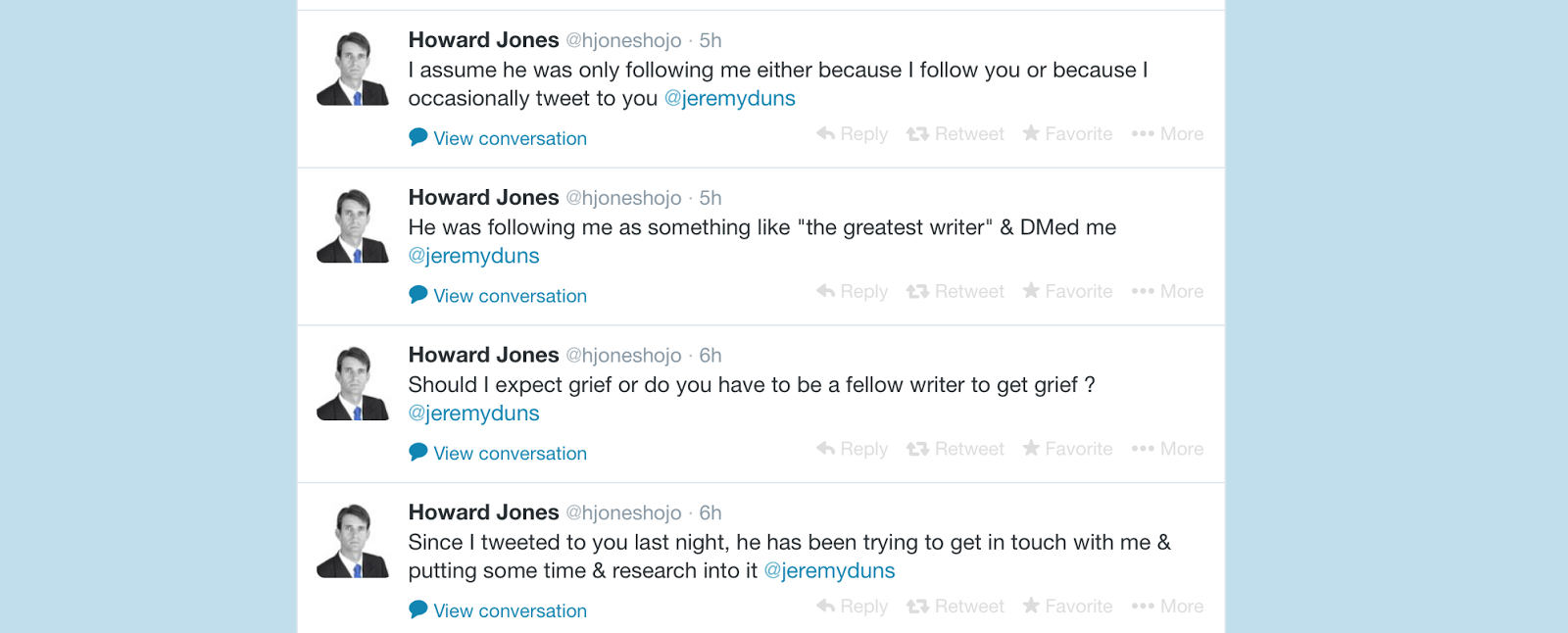Open More menu on the grief tweet
Viewport: 1568px width, 633px height.
[x=1167, y=449]
